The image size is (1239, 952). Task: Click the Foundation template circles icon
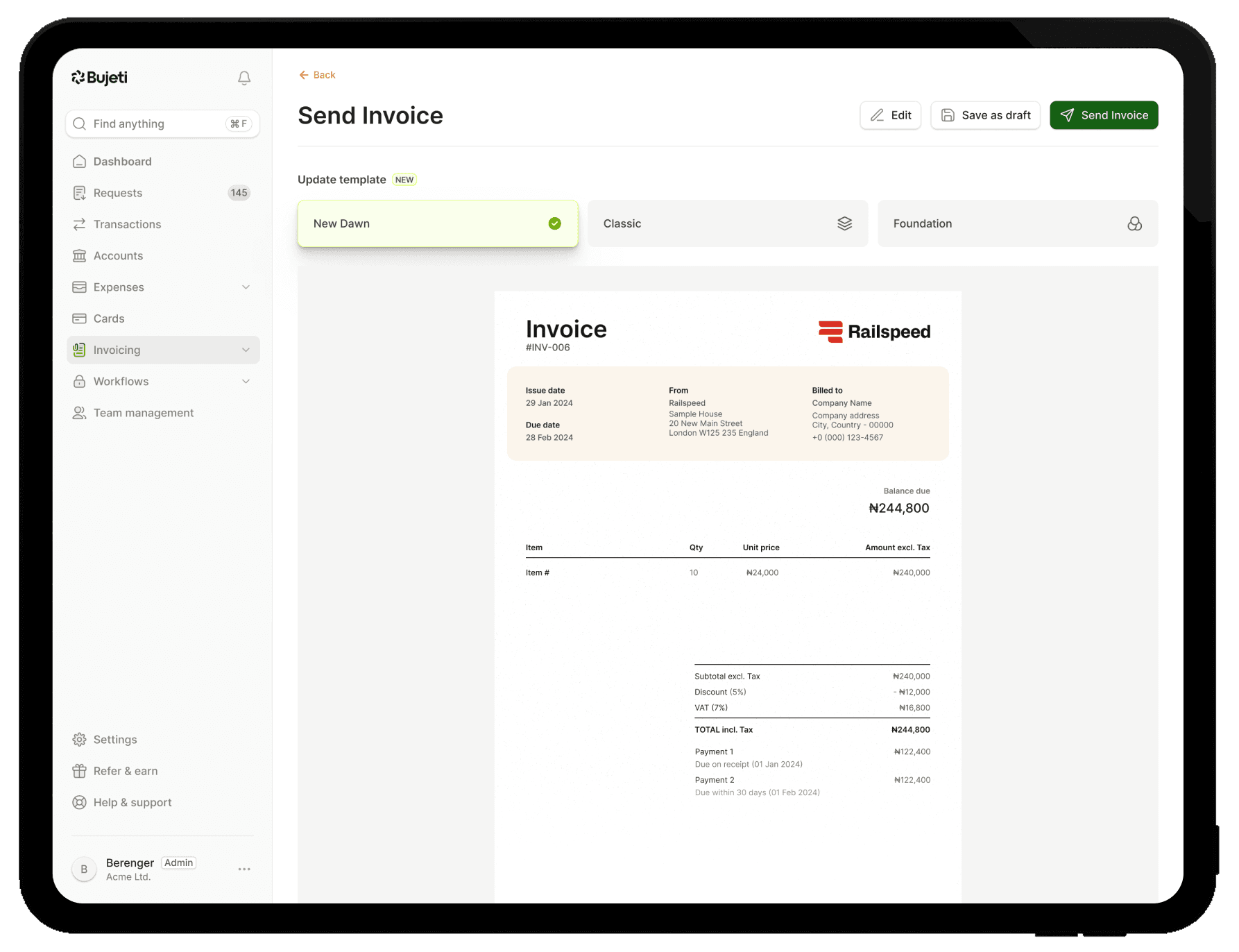1134,223
